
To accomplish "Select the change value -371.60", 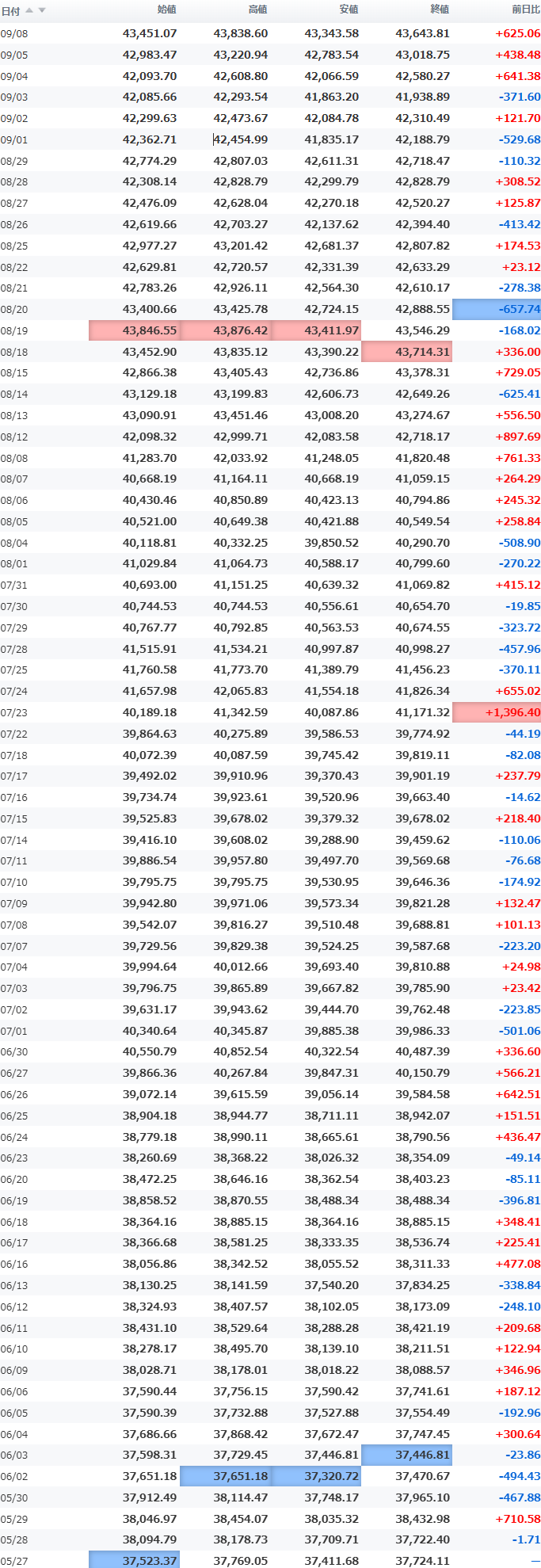I will [x=520, y=97].
